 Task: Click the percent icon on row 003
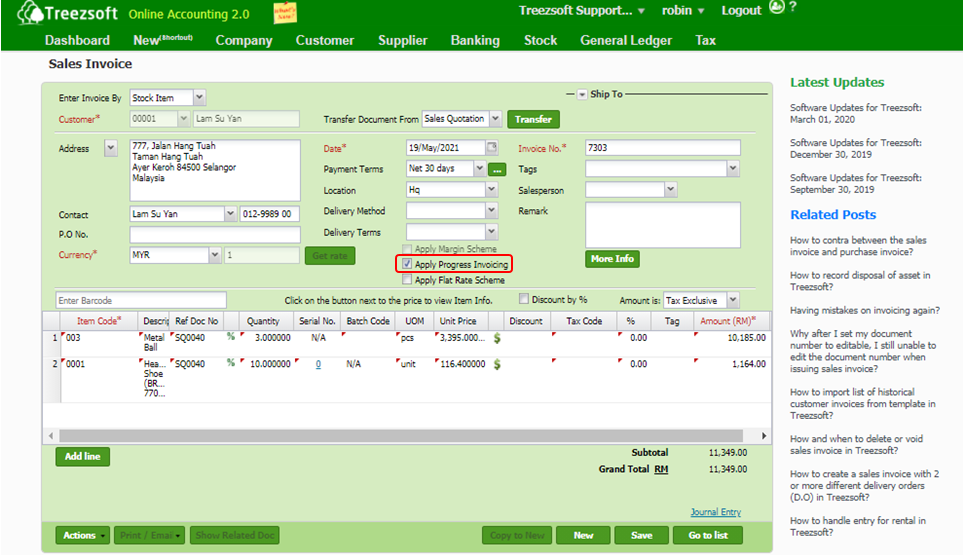pos(230,336)
